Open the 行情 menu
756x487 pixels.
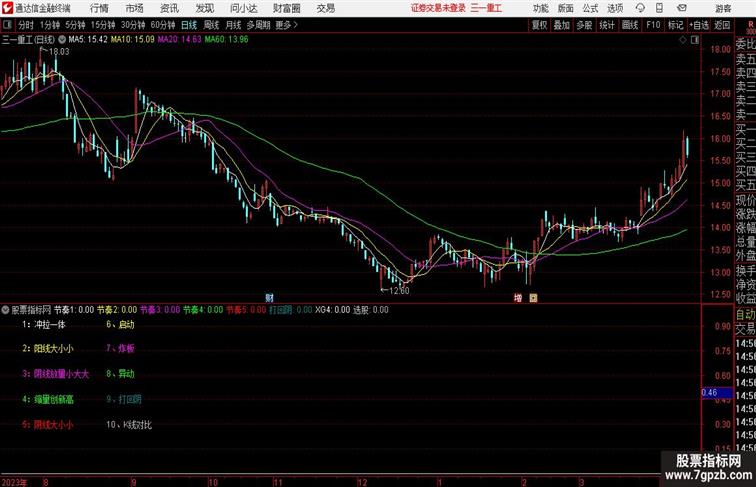tap(99, 8)
